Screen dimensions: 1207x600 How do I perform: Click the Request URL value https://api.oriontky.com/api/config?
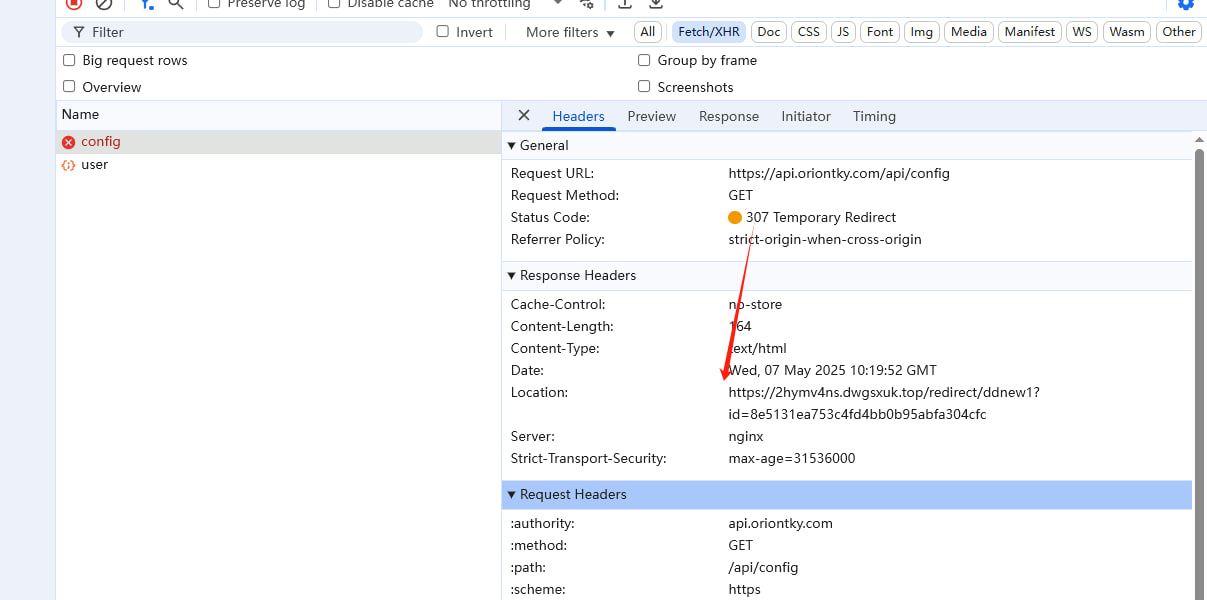(x=839, y=173)
